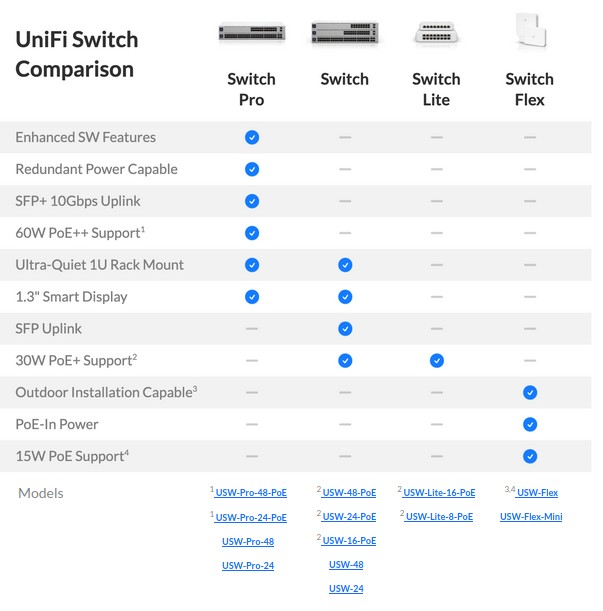Click the Switch Flex product image

point(530,30)
